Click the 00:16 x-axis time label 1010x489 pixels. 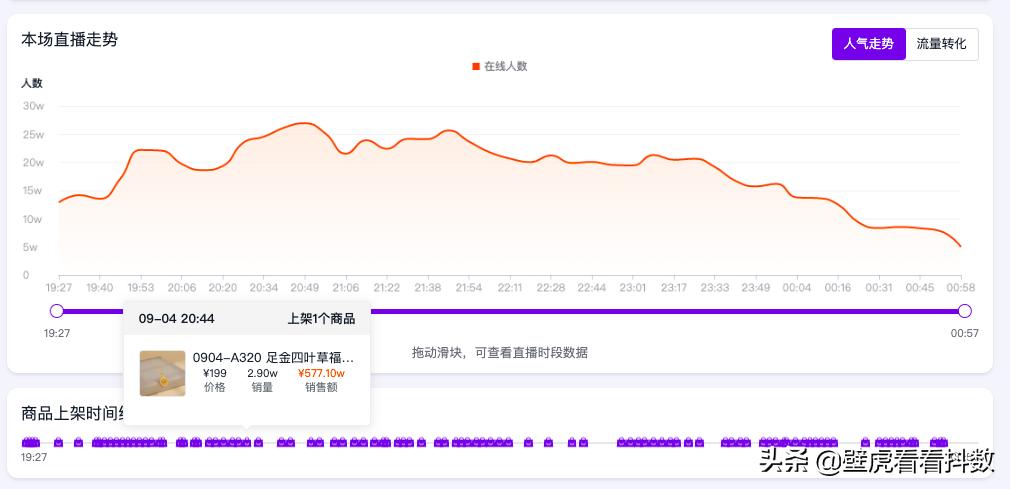(x=837, y=288)
